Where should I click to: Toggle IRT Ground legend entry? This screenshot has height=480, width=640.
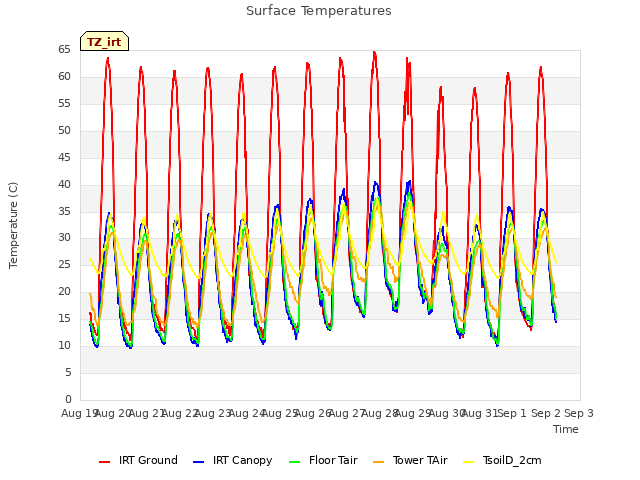pos(138,460)
